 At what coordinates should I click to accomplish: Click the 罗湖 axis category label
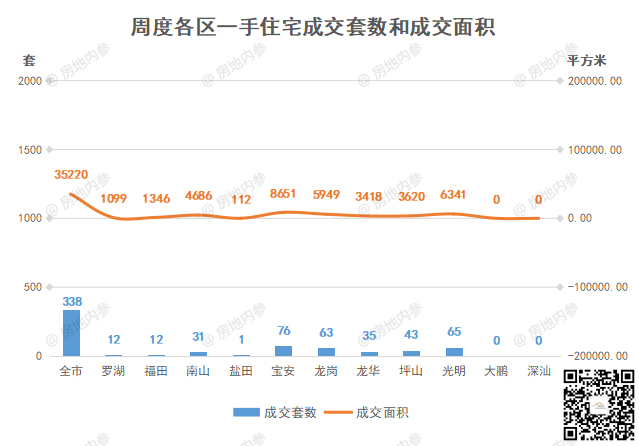(x=113, y=371)
